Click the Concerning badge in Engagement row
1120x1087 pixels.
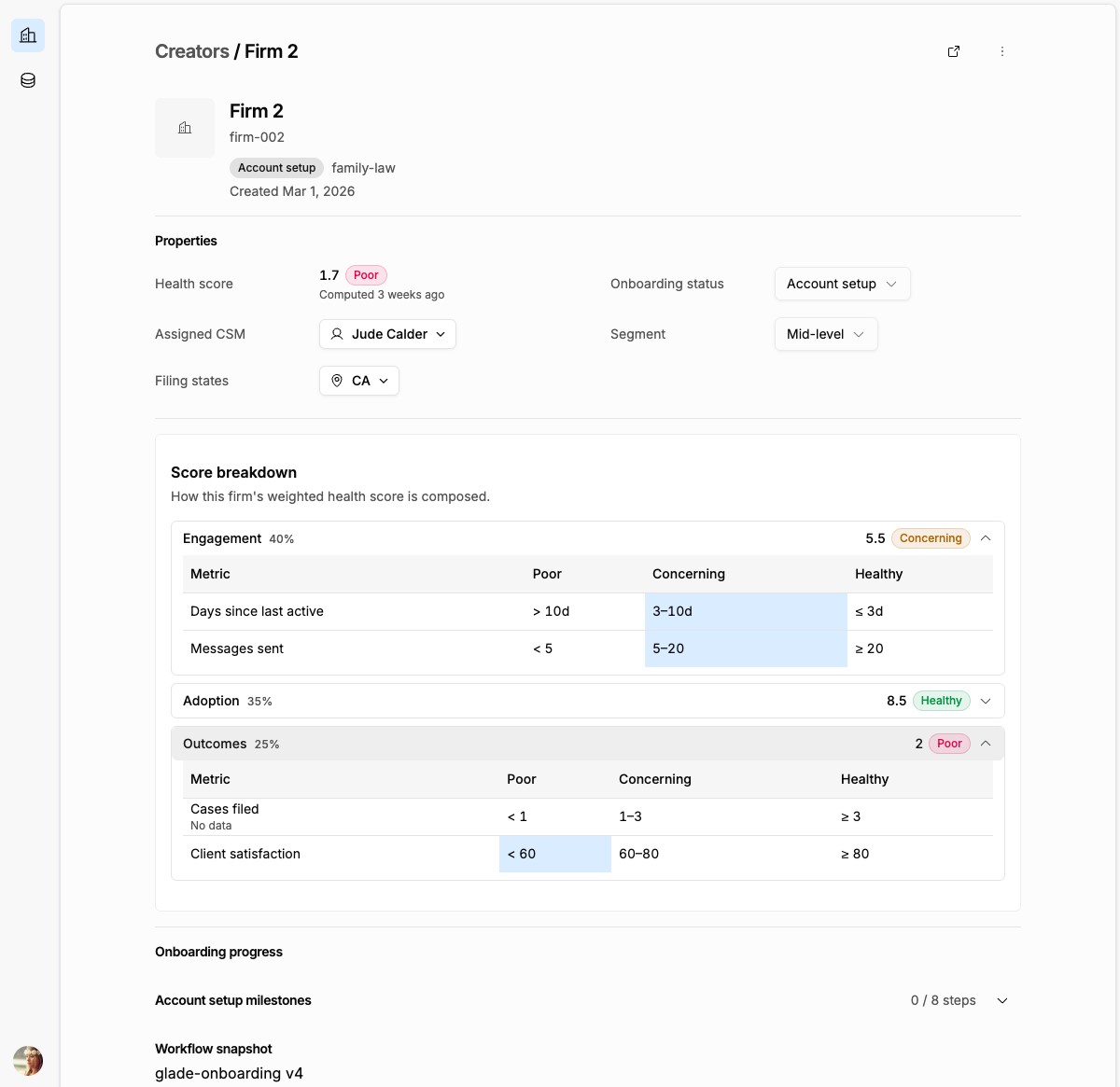coord(931,538)
